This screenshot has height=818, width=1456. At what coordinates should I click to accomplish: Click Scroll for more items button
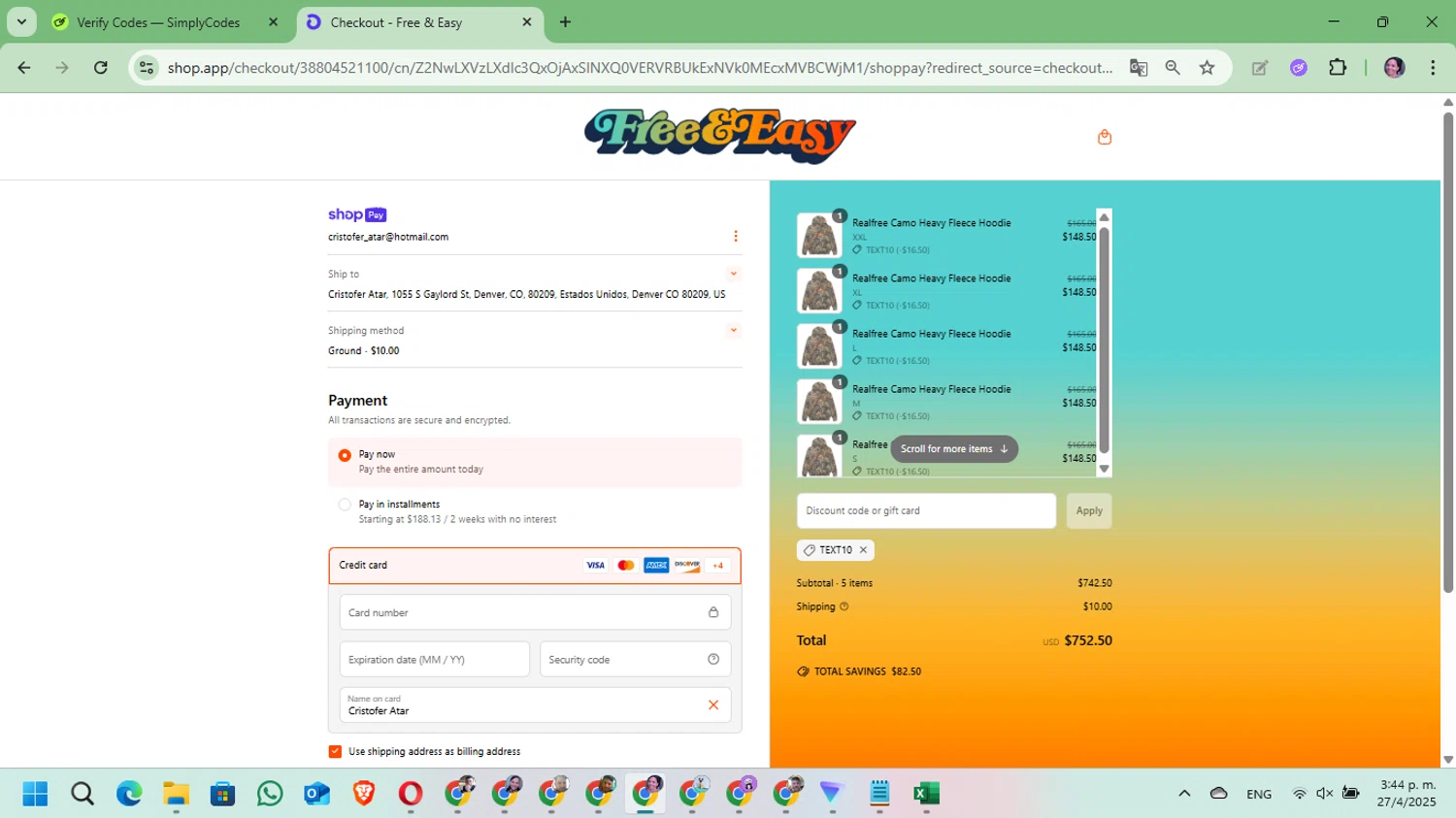click(954, 448)
